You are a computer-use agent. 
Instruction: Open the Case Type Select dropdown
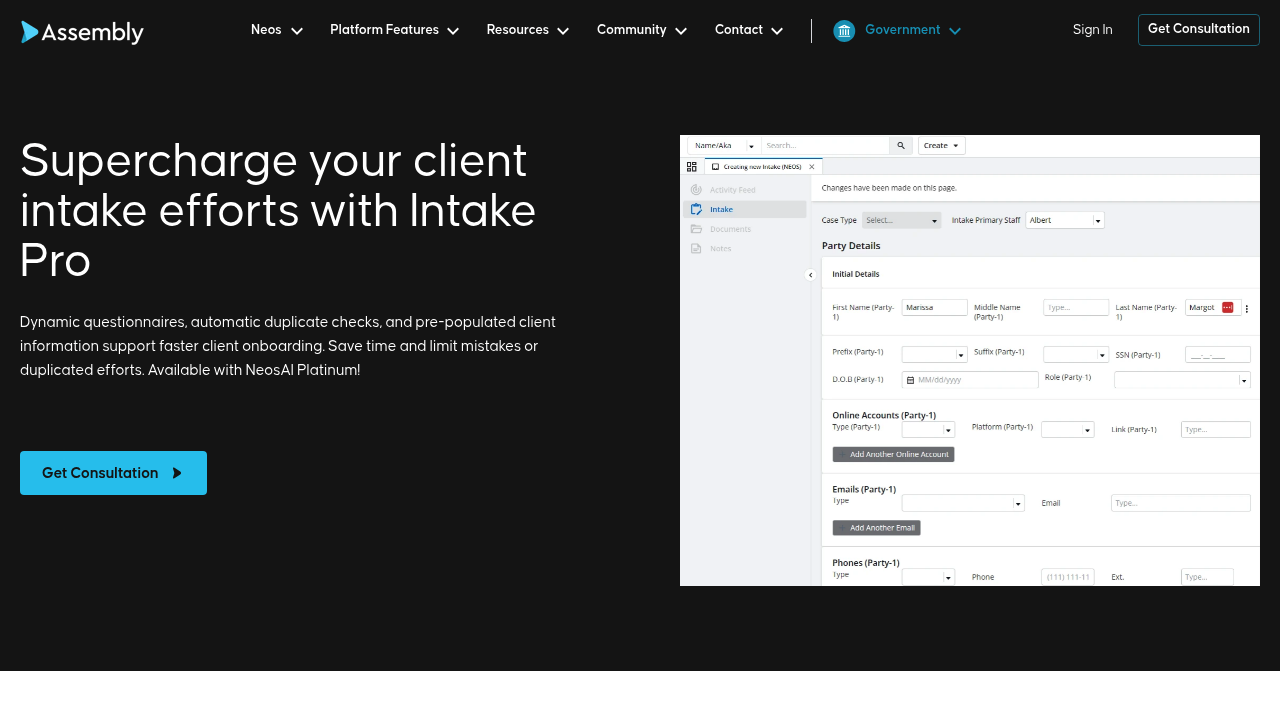coord(901,220)
